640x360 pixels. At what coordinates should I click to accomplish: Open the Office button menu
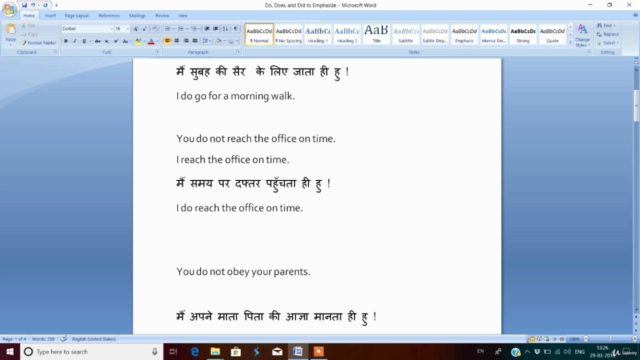pos(9,9)
